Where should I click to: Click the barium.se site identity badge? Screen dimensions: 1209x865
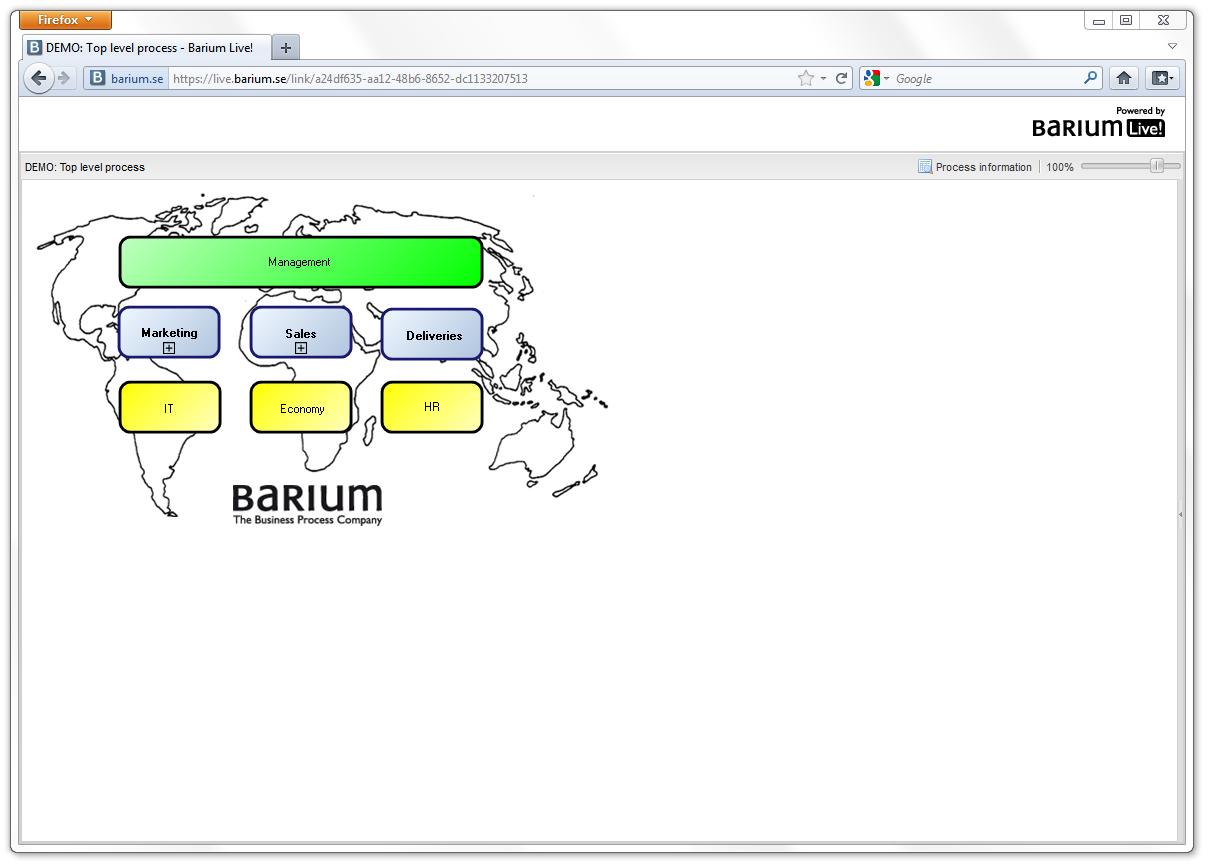click(x=127, y=78)
